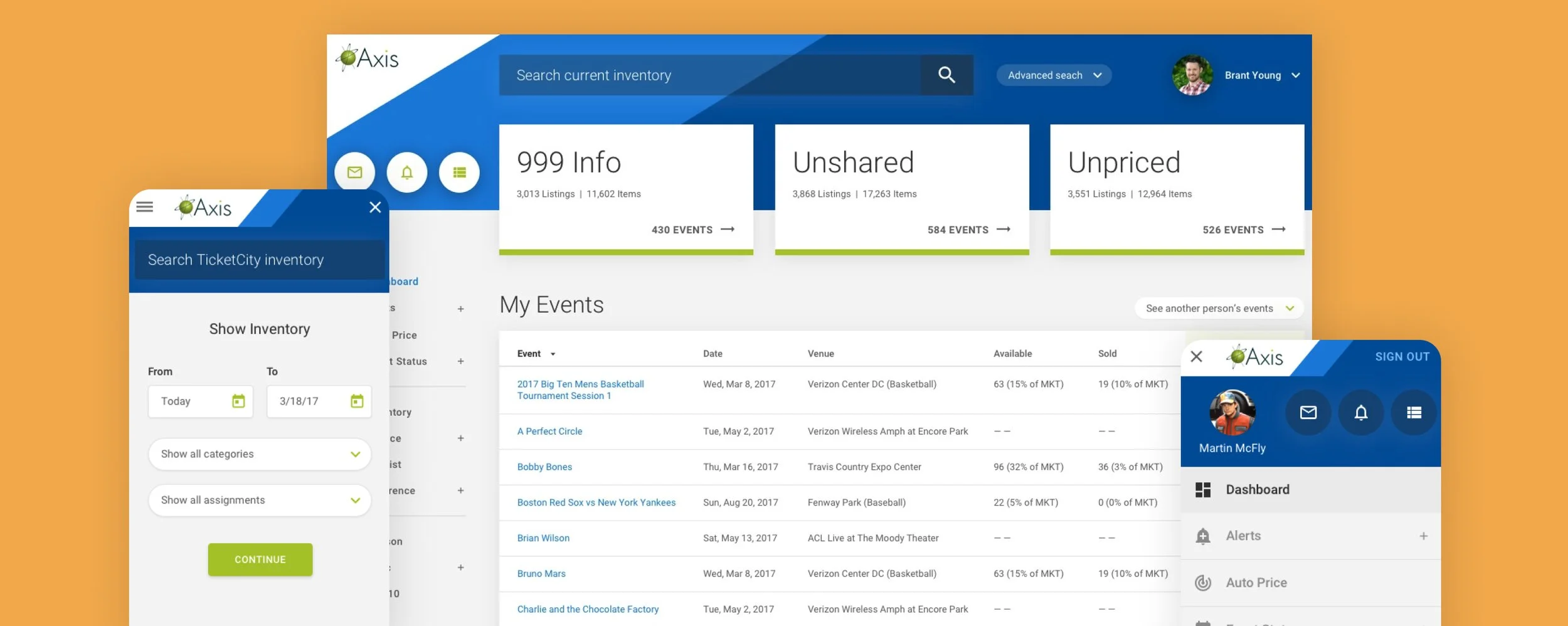Open the Advanced seach dropdown
1568x626 pixels.
[x=1054, y=75]
